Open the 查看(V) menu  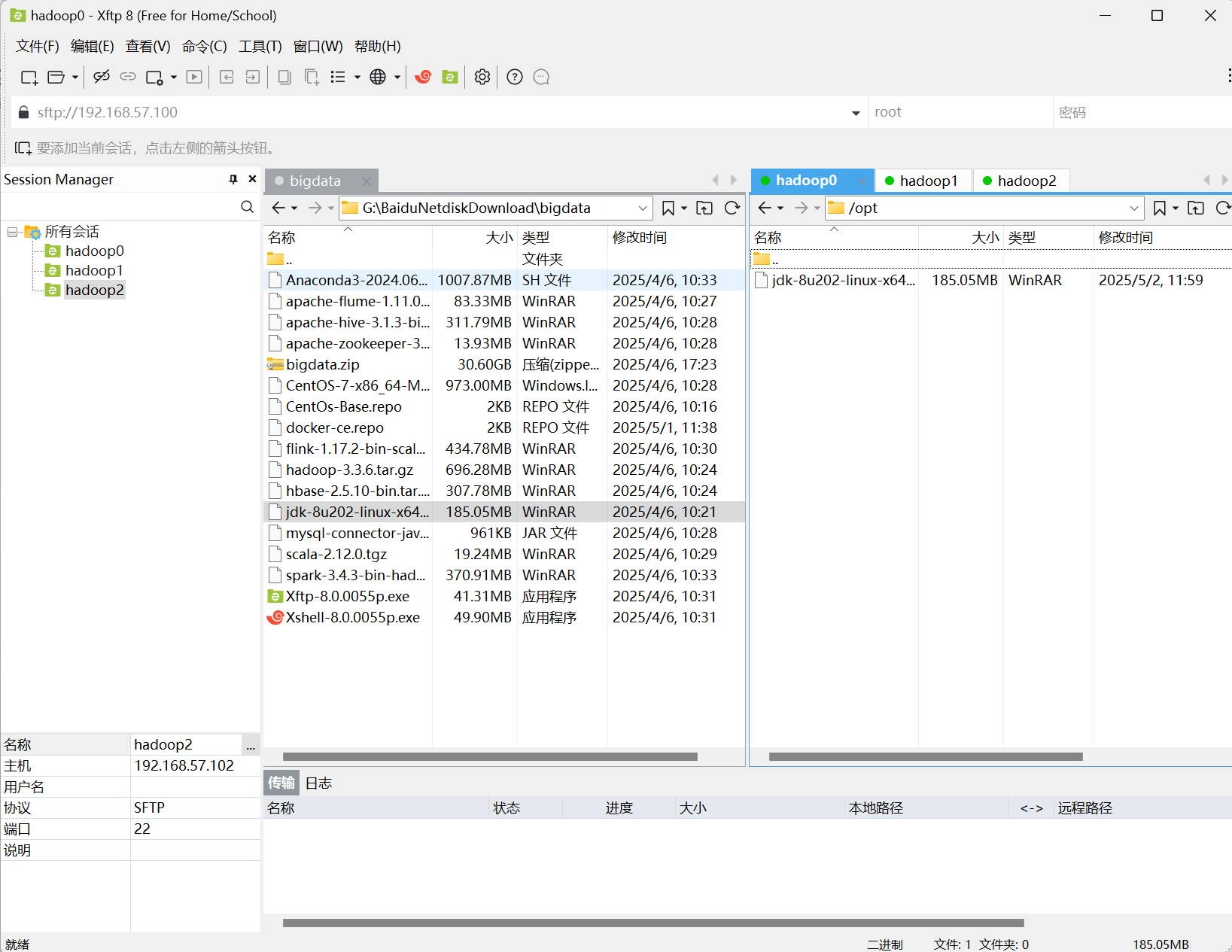coord(148,47)
